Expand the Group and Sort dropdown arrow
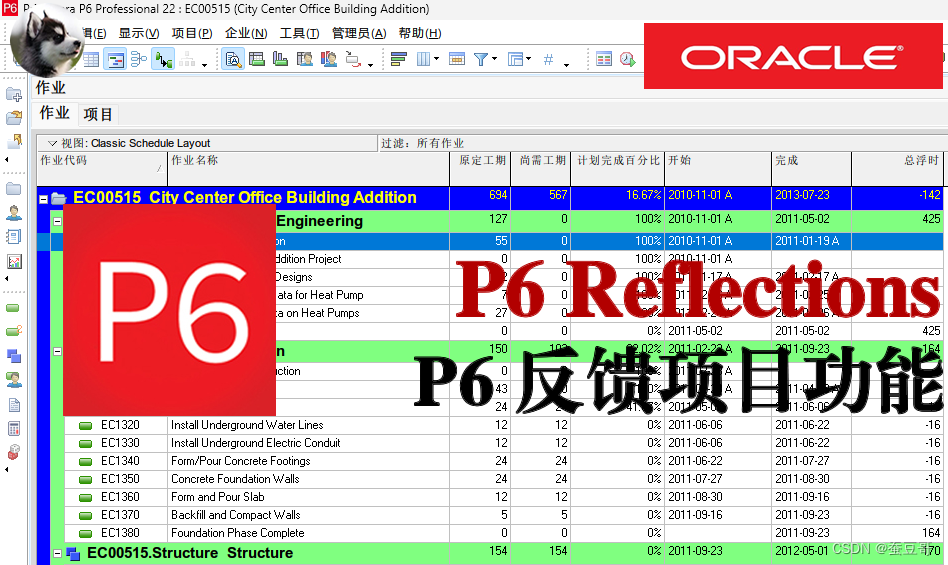 (528, 59)
